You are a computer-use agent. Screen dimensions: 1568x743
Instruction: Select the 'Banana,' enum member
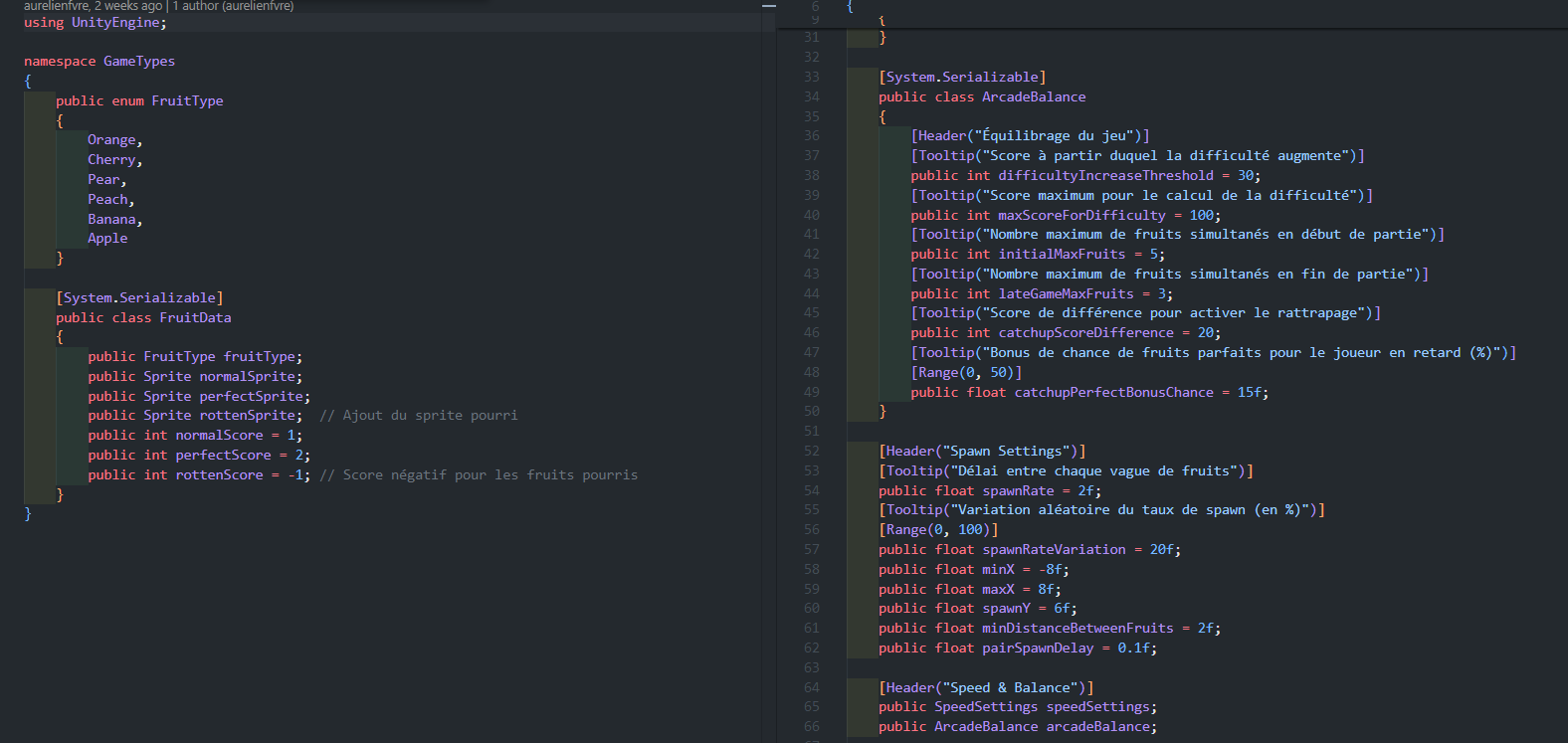point(115,220)
